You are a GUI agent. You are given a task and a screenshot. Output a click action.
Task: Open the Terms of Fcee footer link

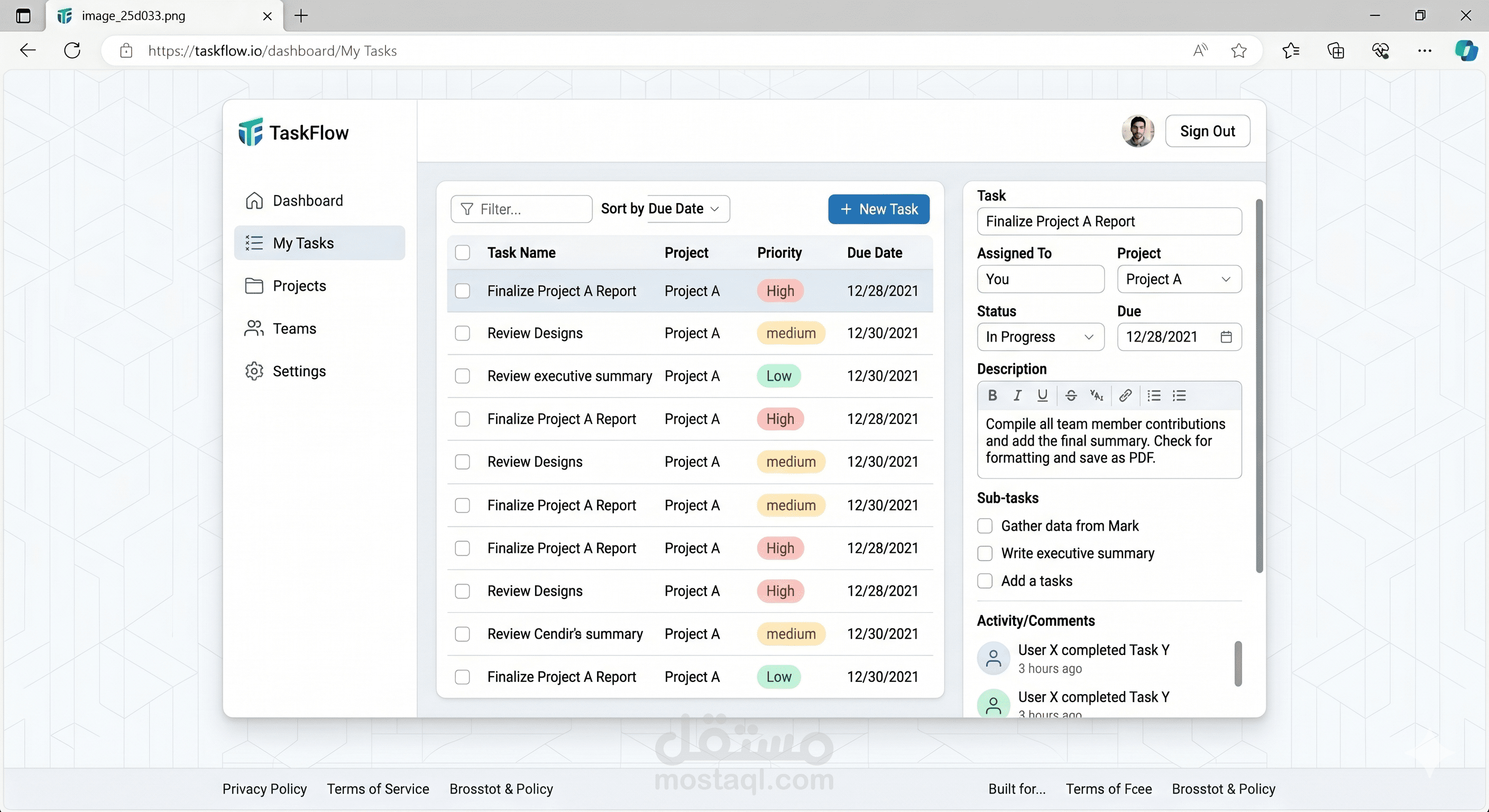(x=1109, y=789)
